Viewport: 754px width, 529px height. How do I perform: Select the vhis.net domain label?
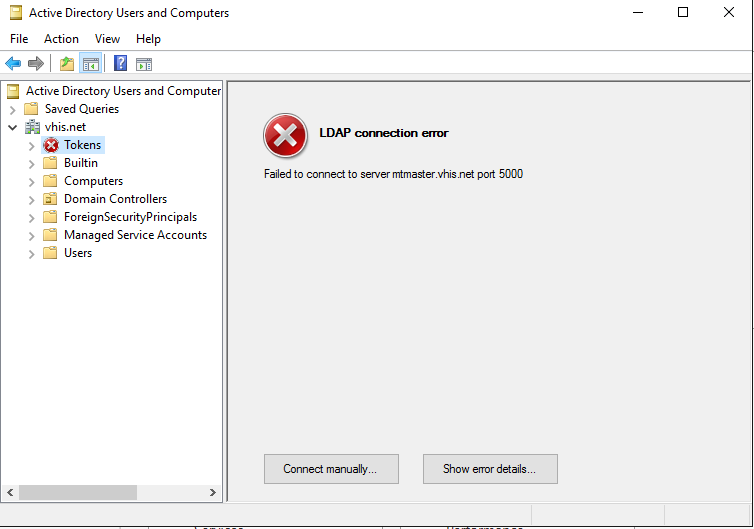coord(65,127)
